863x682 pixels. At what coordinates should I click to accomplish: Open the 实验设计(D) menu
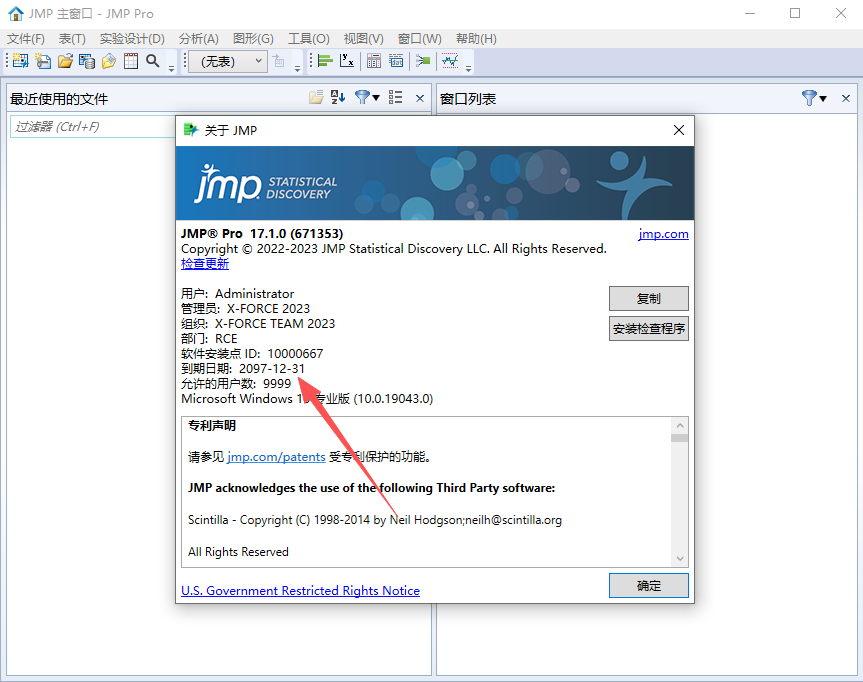click(132, 39)
